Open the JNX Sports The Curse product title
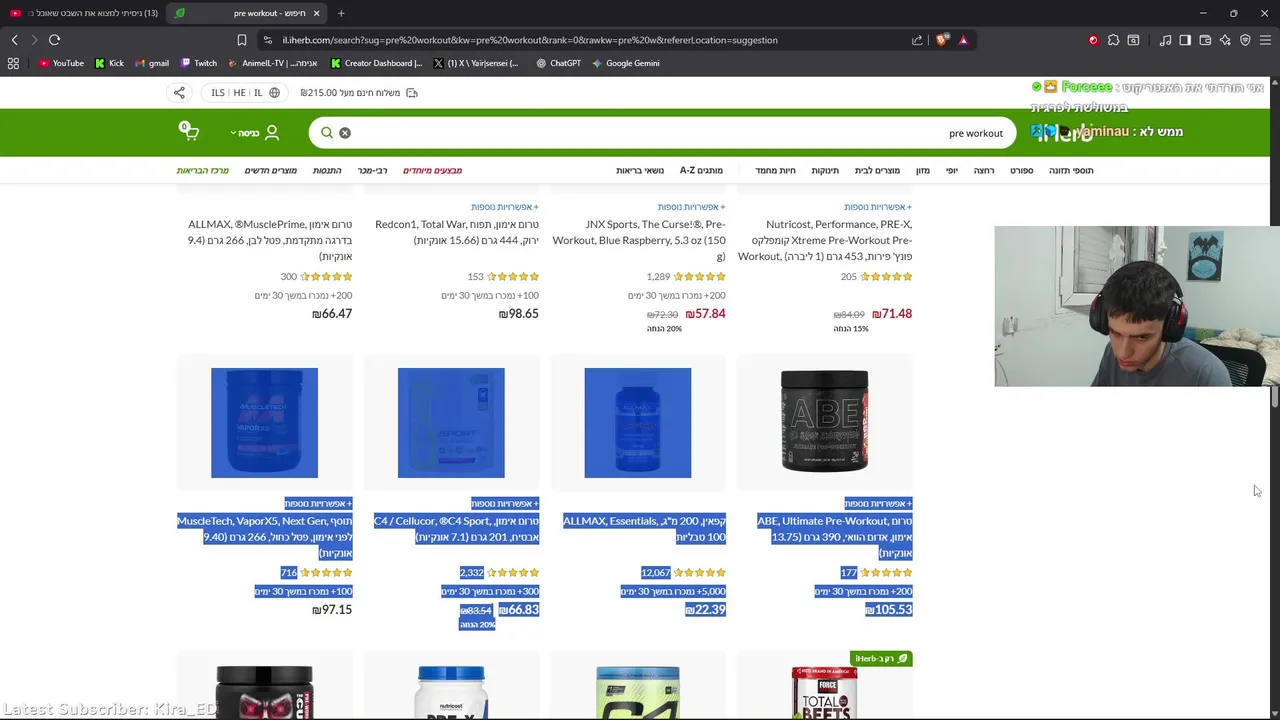Screen dimensions: 1280x720 click(x=639, y=240)
